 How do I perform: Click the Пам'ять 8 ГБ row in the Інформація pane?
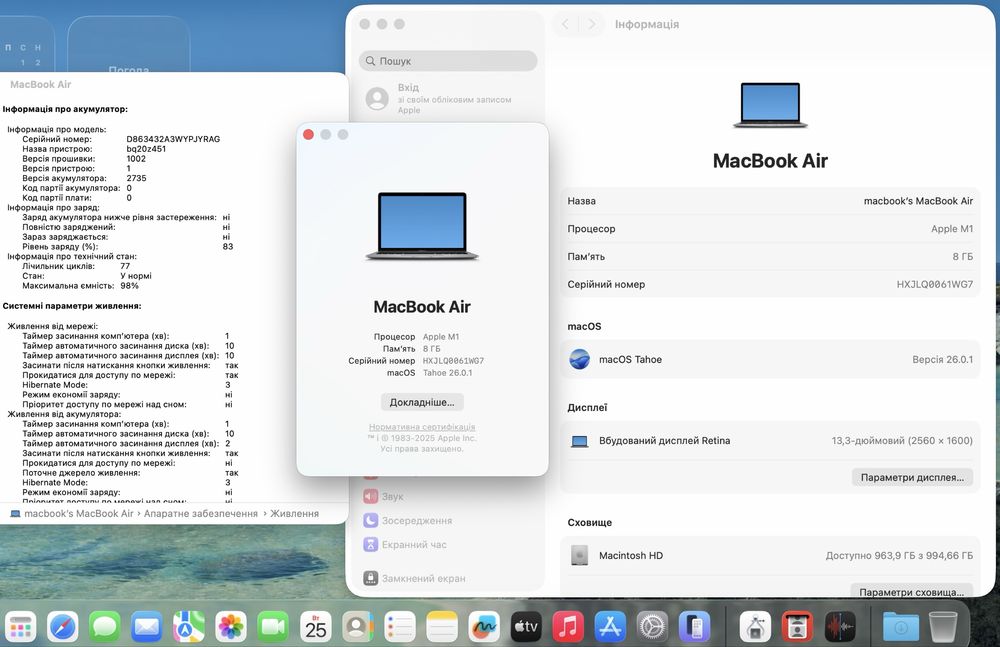pyautogui.click(x=770, y=257)
